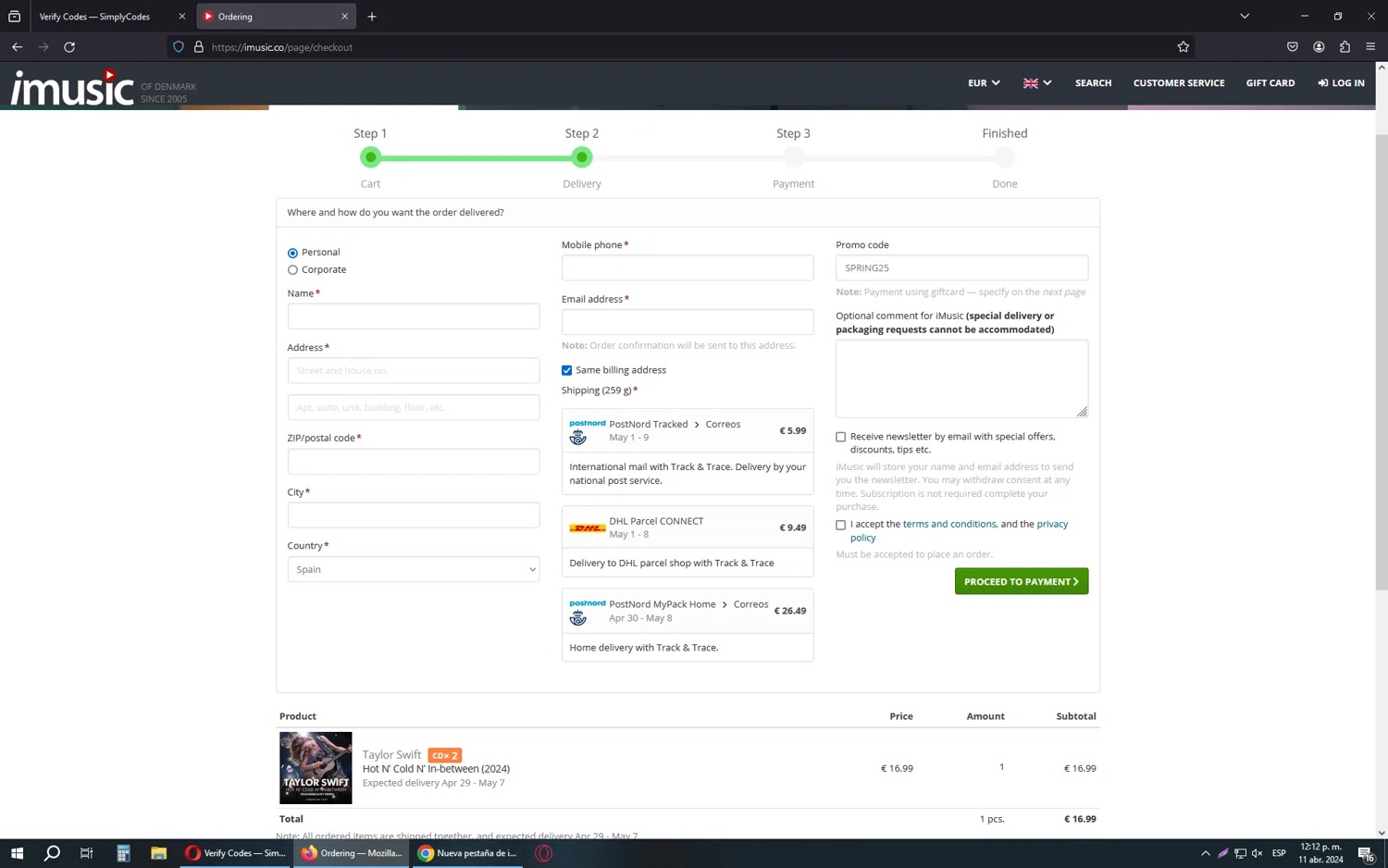Check the receive newsletter checkbox
This screenshot has width=1388, height=868.
click(x=840, y=437)
